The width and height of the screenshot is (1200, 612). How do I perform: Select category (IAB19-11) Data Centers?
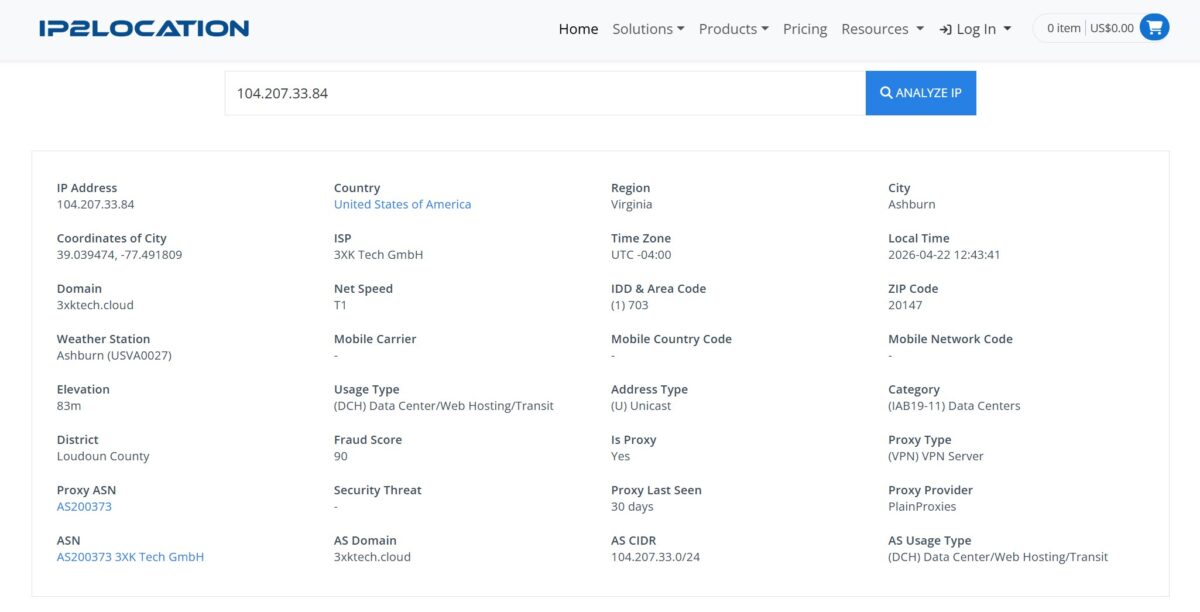coord(954,406)
